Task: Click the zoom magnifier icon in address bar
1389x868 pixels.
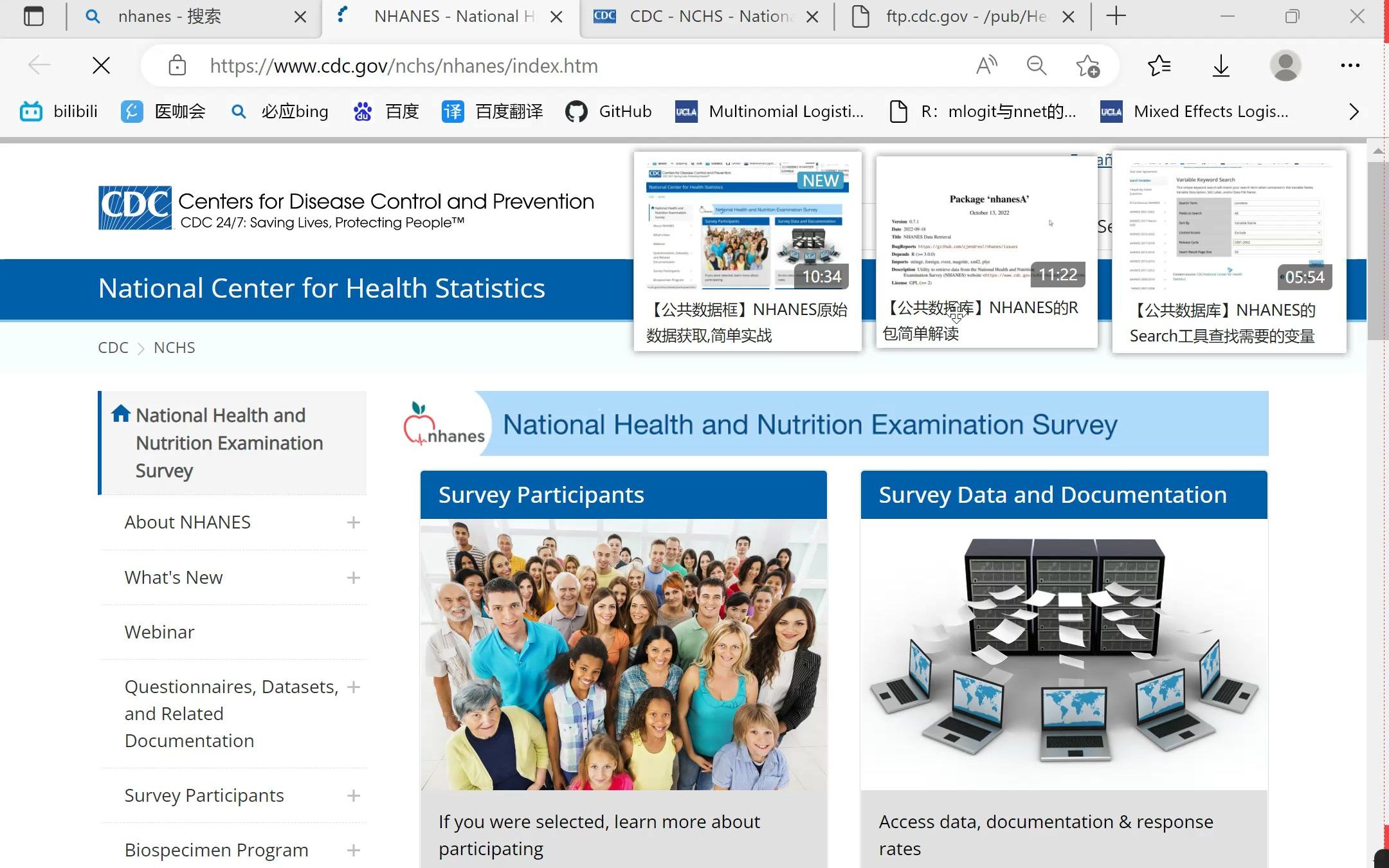Action: coord(1036,65)
